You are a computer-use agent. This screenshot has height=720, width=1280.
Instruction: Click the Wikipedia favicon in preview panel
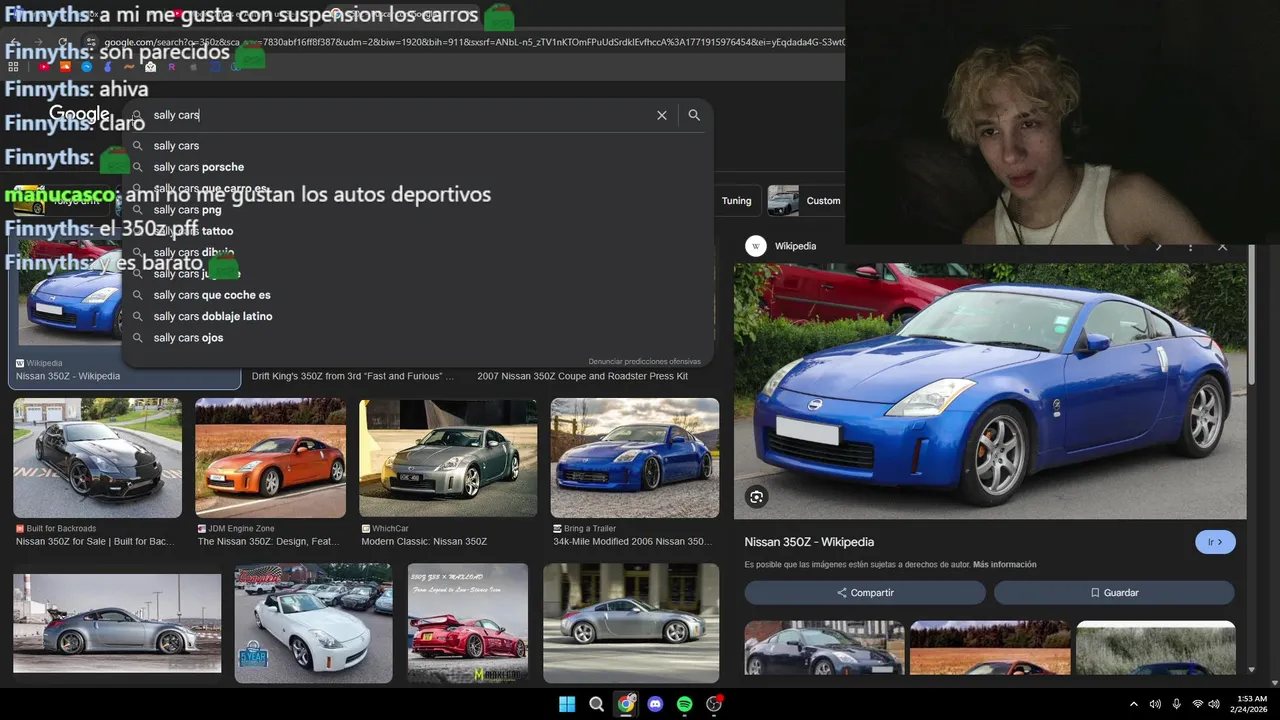tap(756, 246)
